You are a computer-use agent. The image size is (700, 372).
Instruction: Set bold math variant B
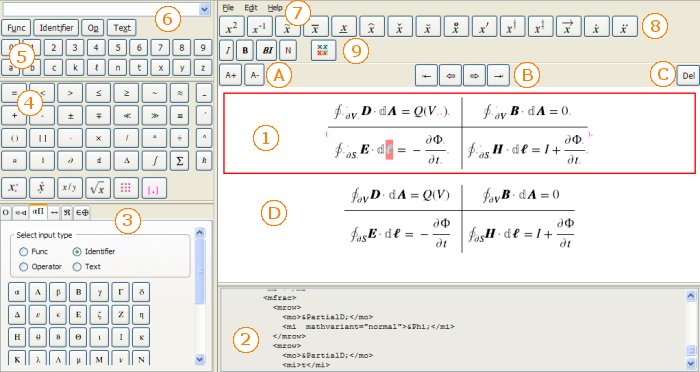pyautogui.click(x=245, y=51)
